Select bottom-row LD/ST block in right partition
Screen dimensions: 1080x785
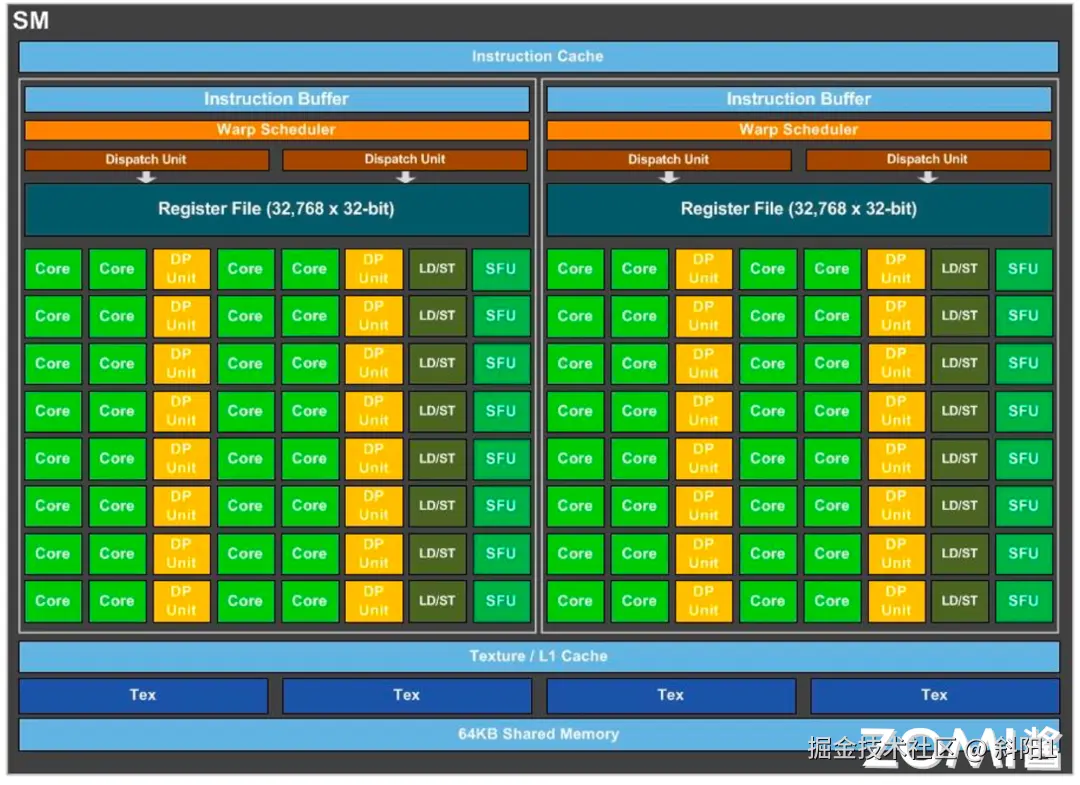(959, 601)
